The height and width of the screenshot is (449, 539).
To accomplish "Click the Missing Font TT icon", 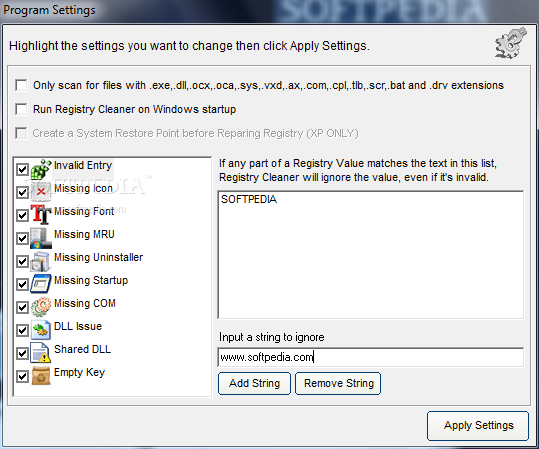I will click(x=41, y=215).
